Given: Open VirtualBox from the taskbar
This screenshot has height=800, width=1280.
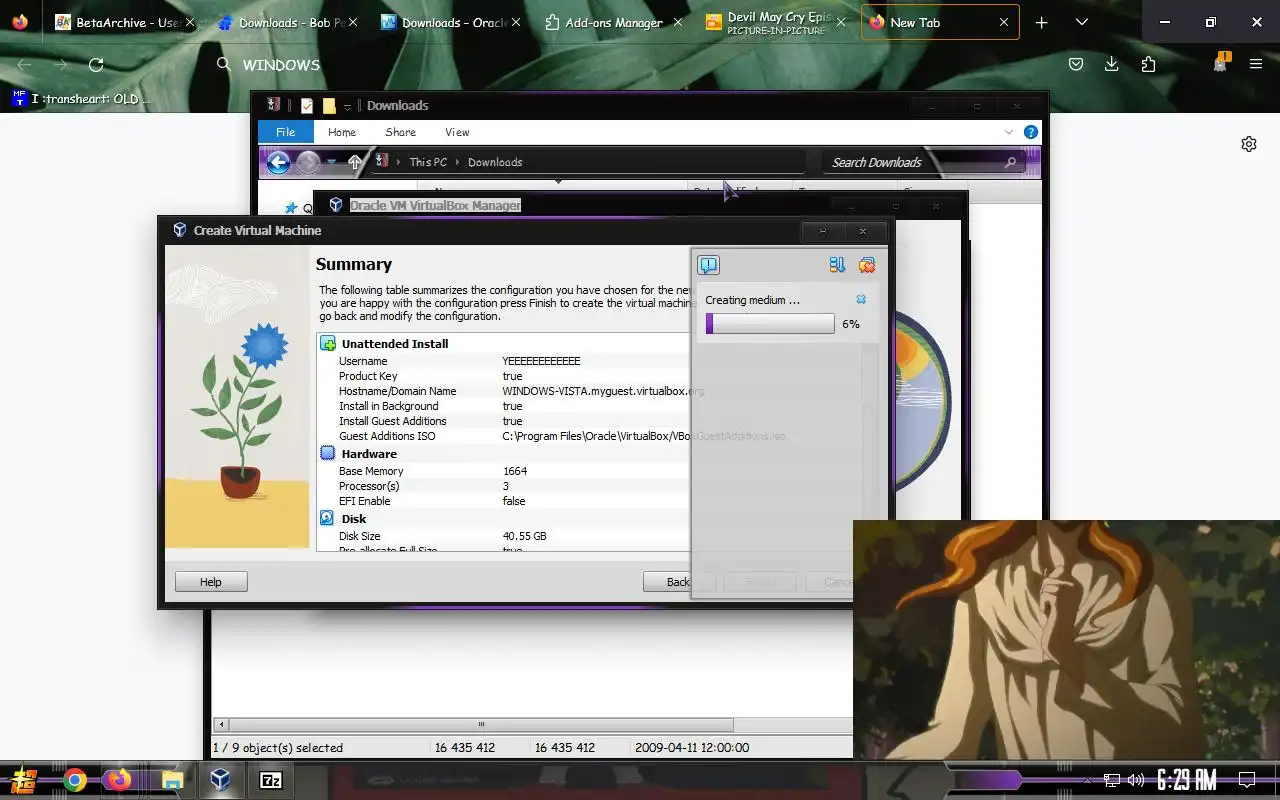Looking at the screenshot, I should point(220,780).
